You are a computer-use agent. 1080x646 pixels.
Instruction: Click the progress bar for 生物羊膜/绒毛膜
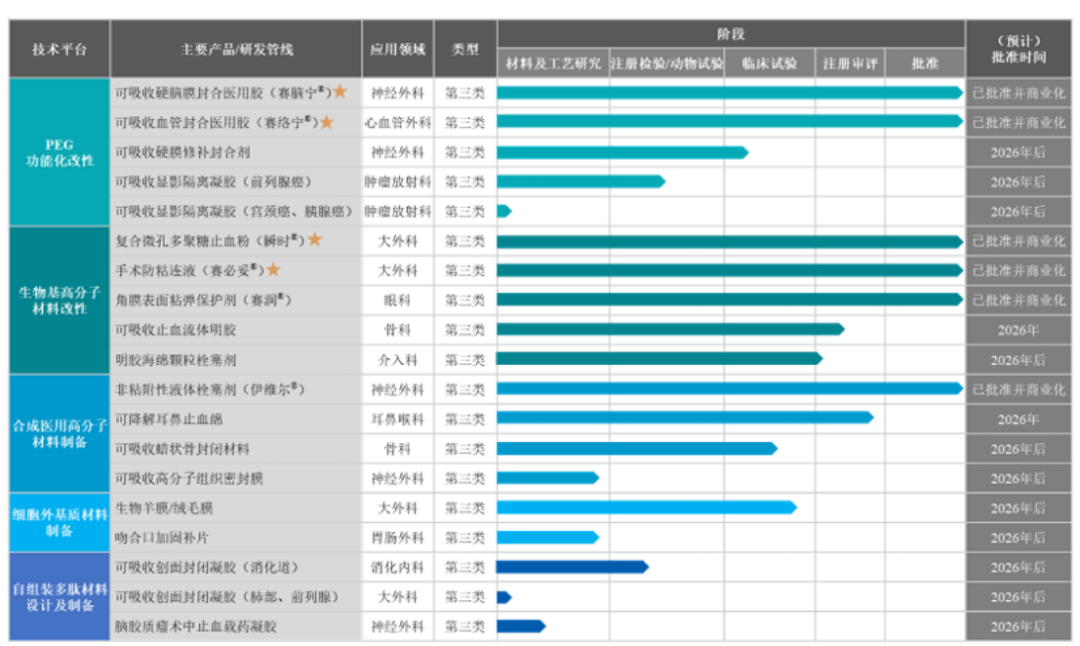[x=646, y=507]
